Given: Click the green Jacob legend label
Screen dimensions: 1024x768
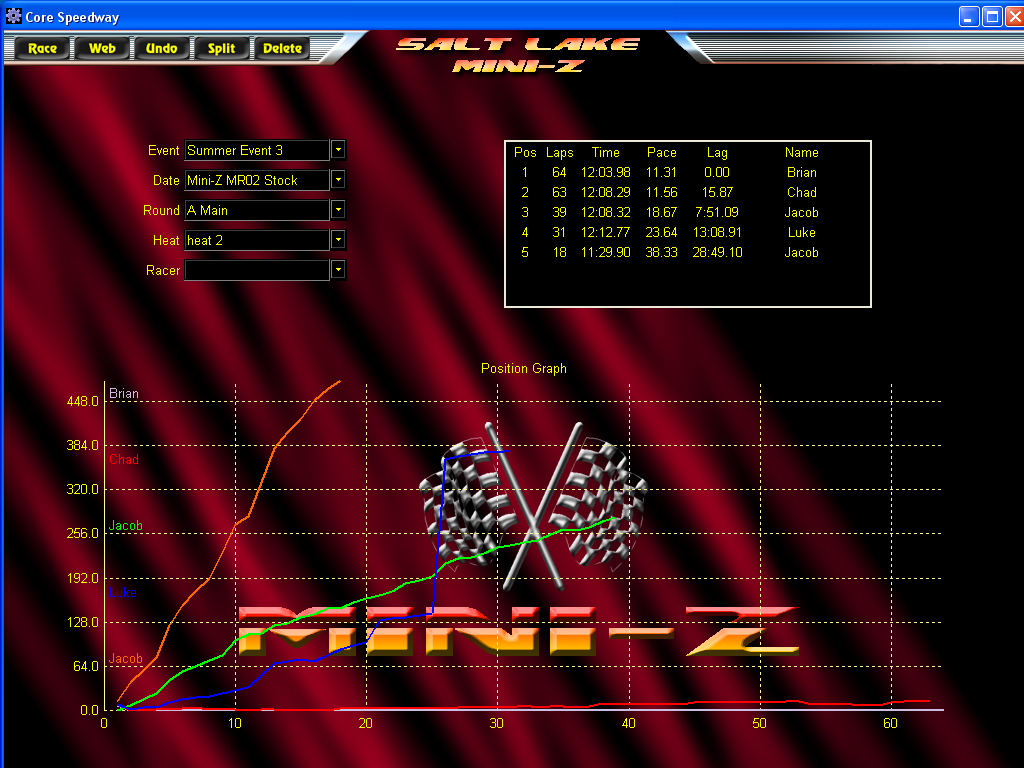Looking at the screenshot, I should coord(125,526).
